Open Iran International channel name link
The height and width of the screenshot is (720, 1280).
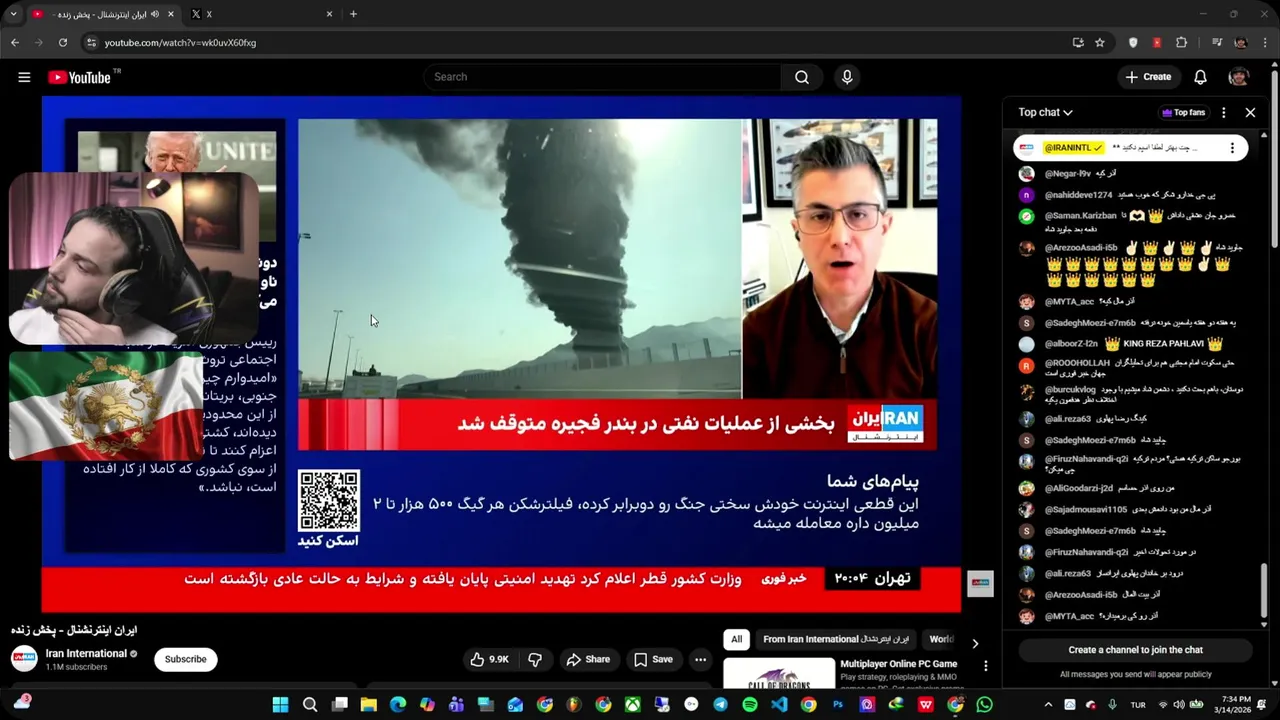(x=86, y=653)
